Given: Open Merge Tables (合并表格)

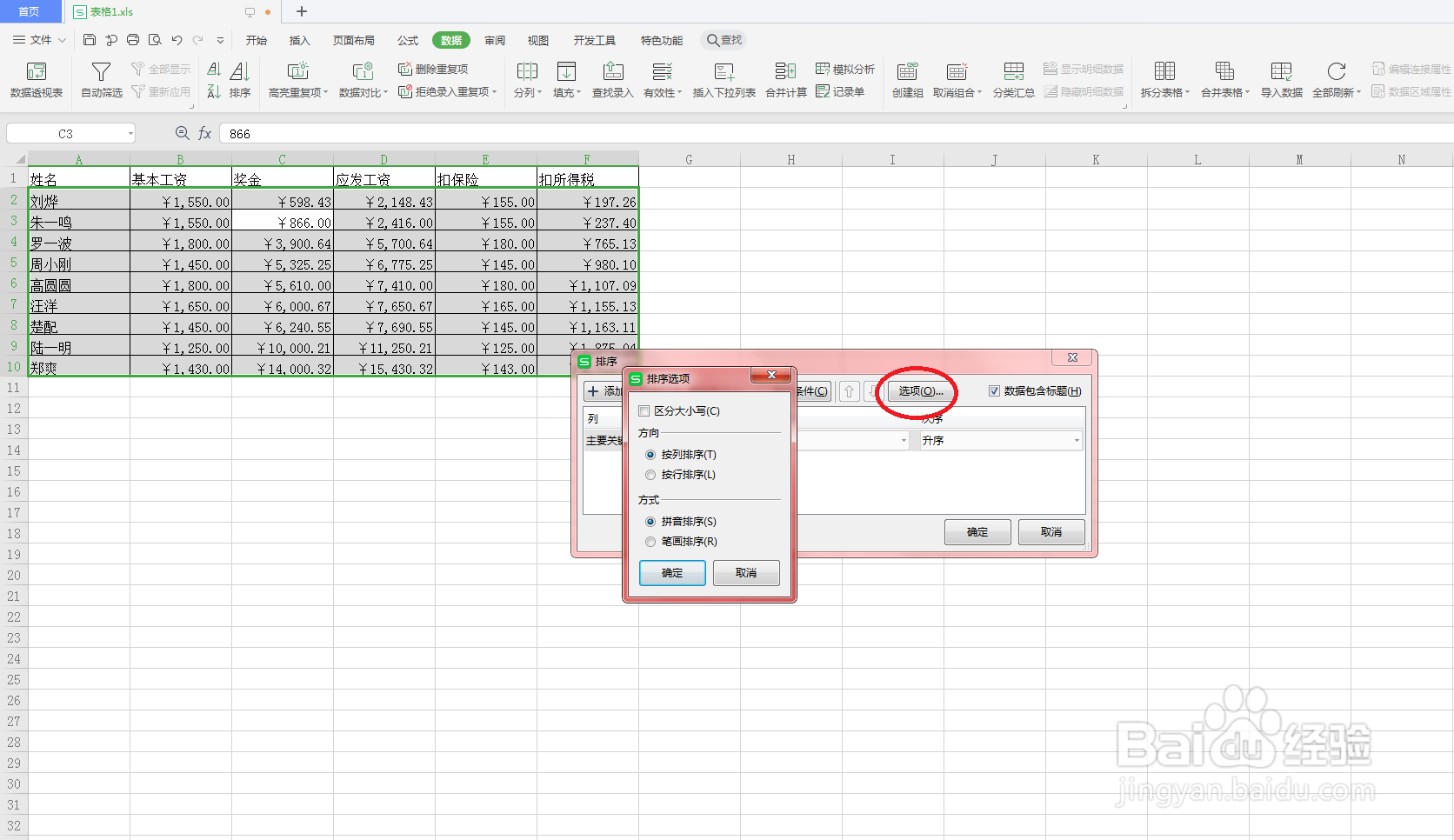Looking at the screenshot, I should [1224, 79].
